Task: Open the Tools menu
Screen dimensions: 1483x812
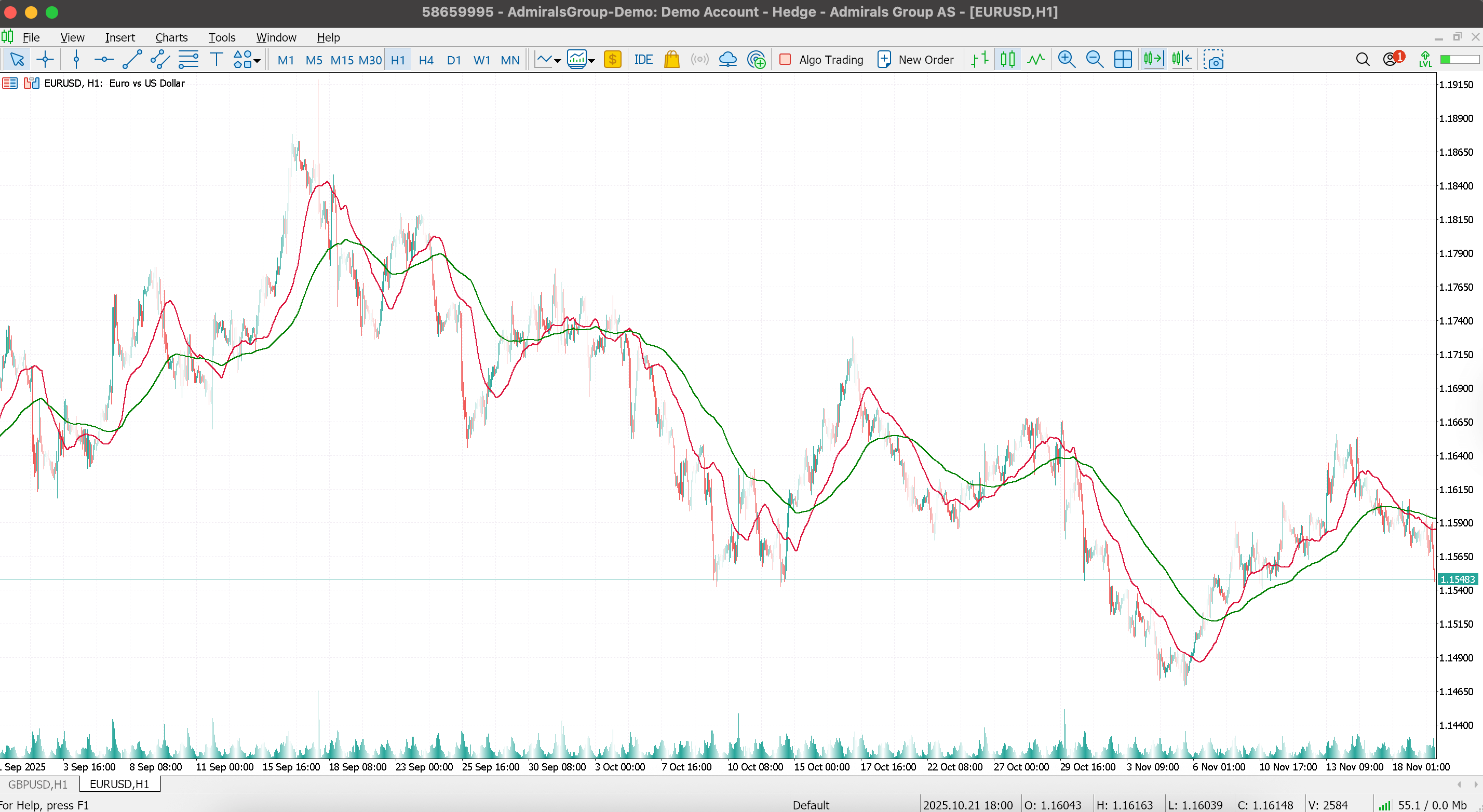Action: point(222,37)
